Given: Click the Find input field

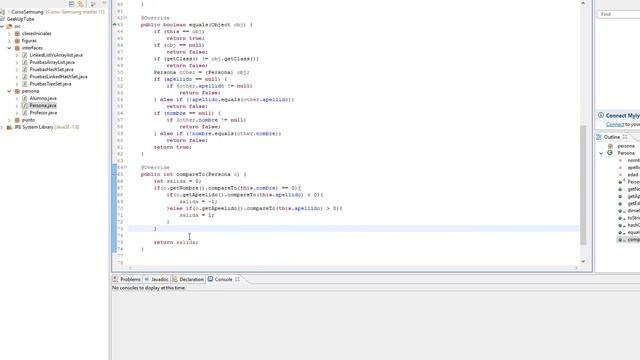Looking at the screenshot, I should (619, 14).
